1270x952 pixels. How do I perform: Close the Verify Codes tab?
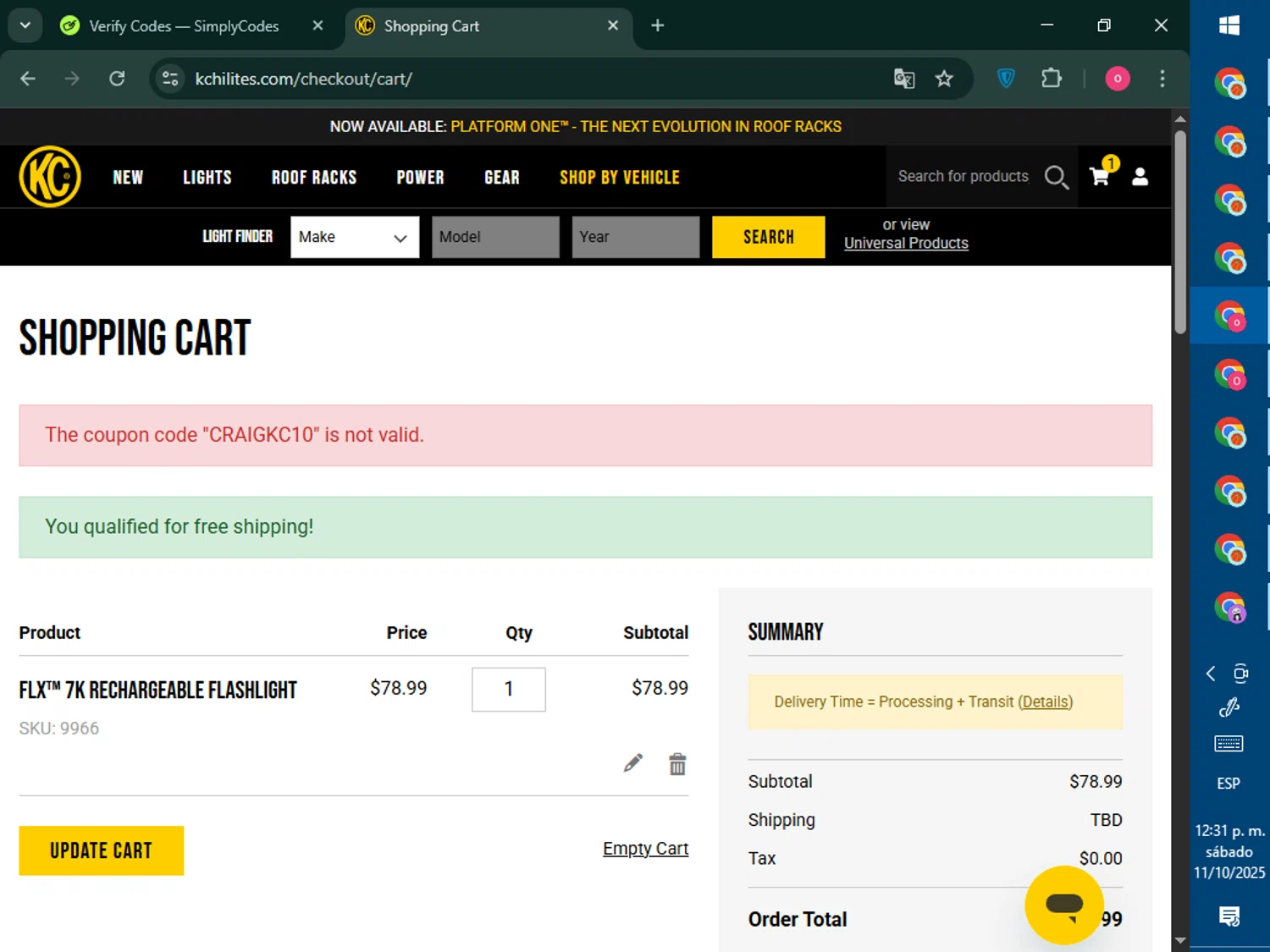[x=317, y=25]
